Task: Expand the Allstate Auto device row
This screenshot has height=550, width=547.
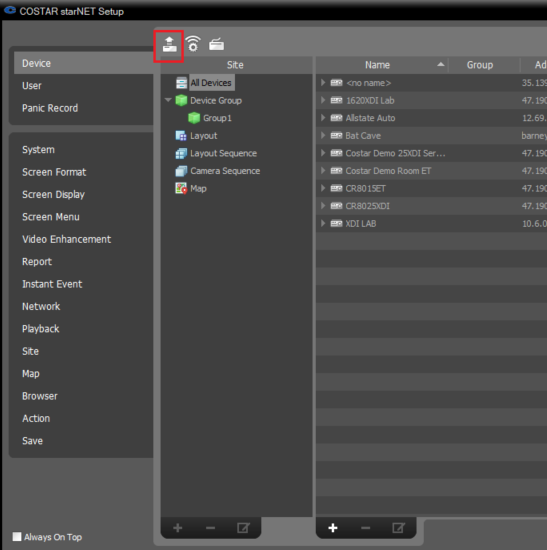Action: [323, 118]
